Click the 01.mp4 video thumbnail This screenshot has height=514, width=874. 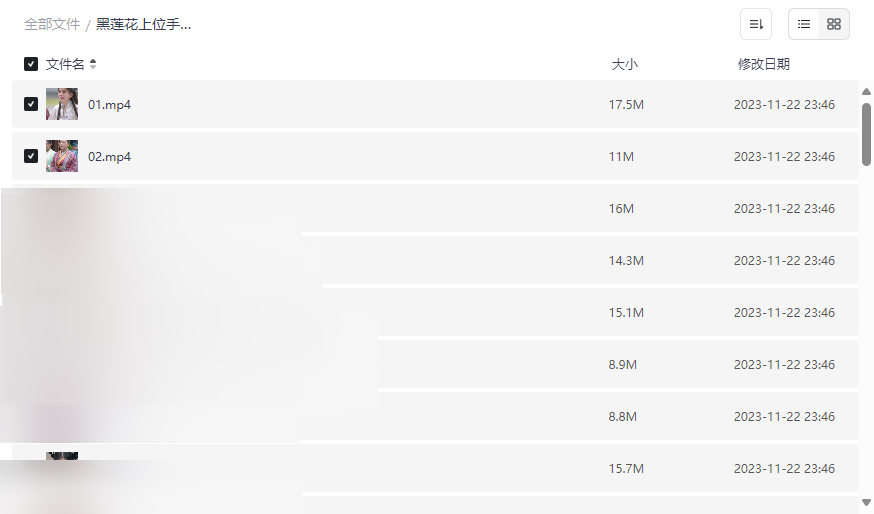coord(62,104)
